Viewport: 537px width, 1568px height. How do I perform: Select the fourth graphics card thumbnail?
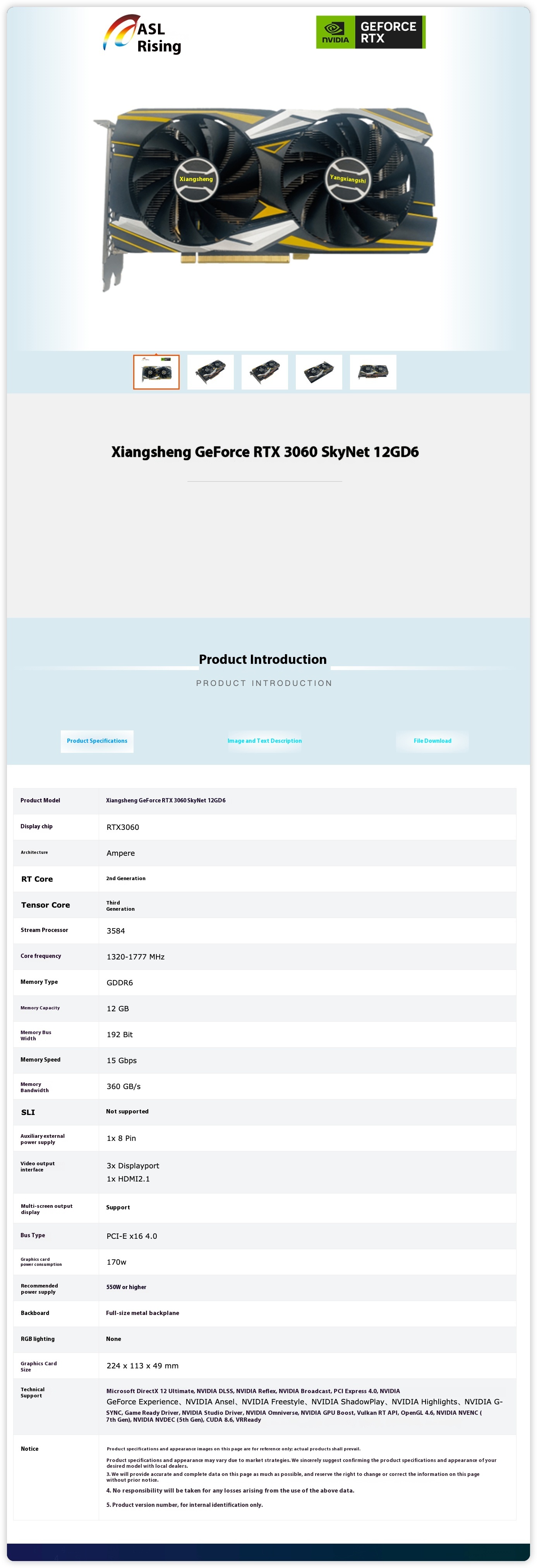(319, 372)
